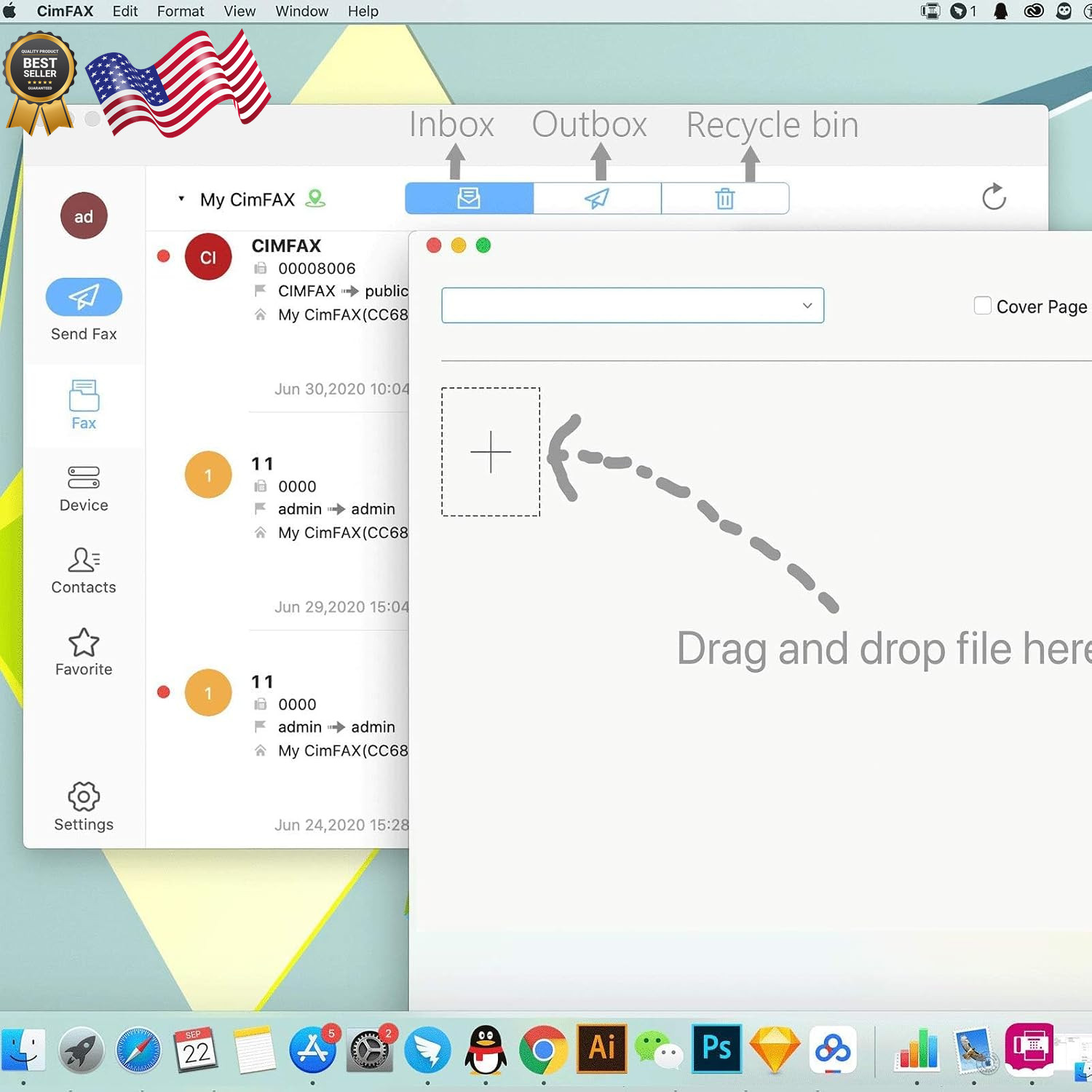
Task: Click fax number '00008006'
Action: tap(317, 269)
